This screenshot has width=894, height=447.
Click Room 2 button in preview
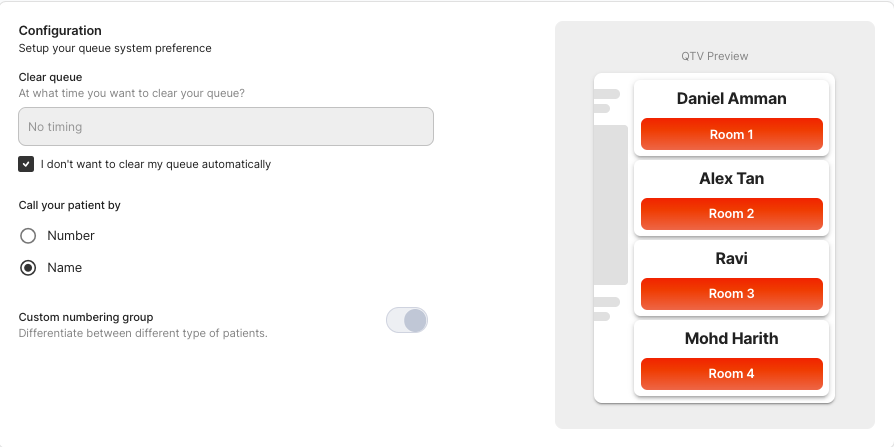coord(732,214)
